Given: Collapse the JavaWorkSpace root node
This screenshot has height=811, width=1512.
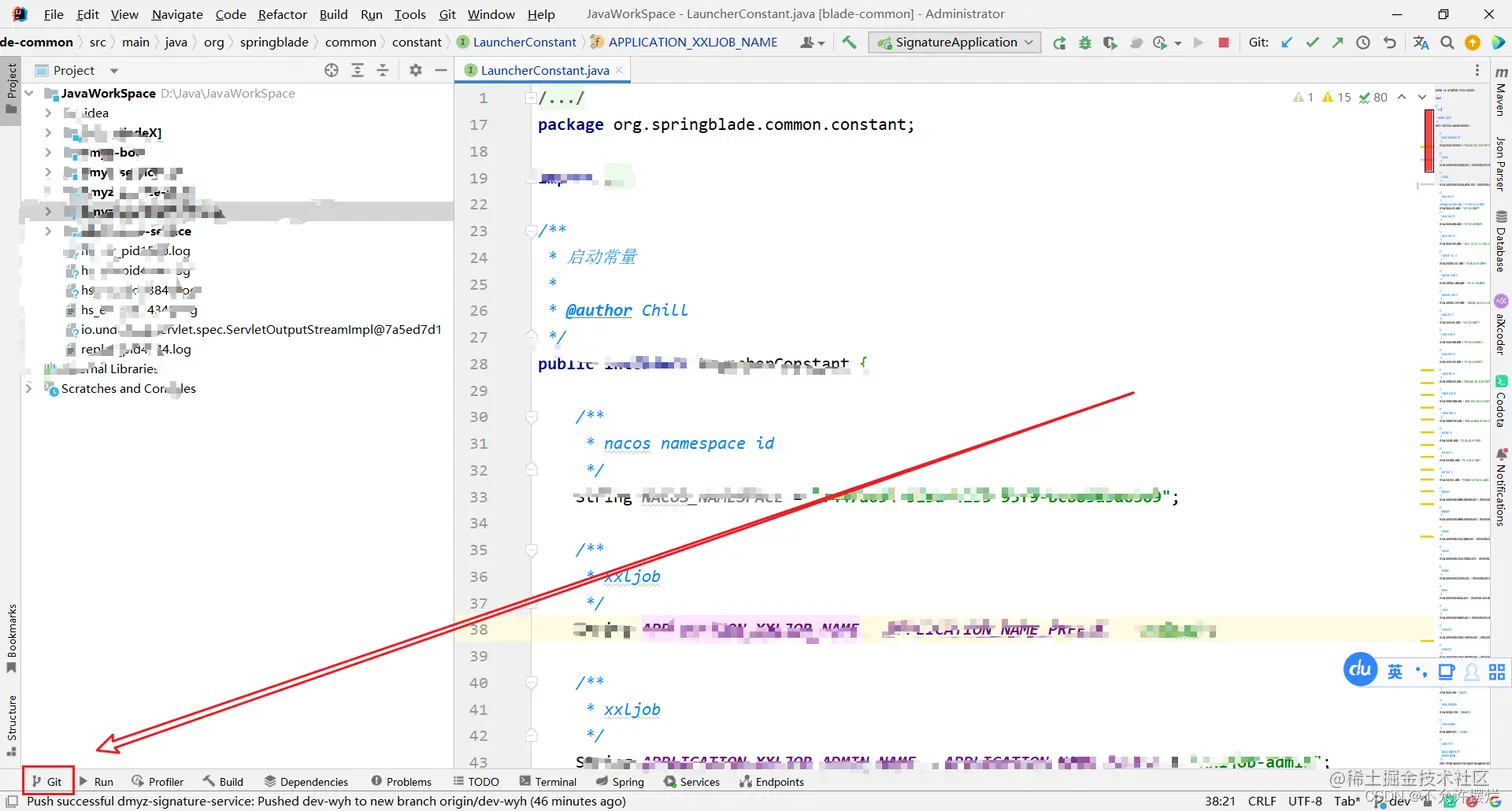Looking at the screenshot, I should (x=29, y=93).
